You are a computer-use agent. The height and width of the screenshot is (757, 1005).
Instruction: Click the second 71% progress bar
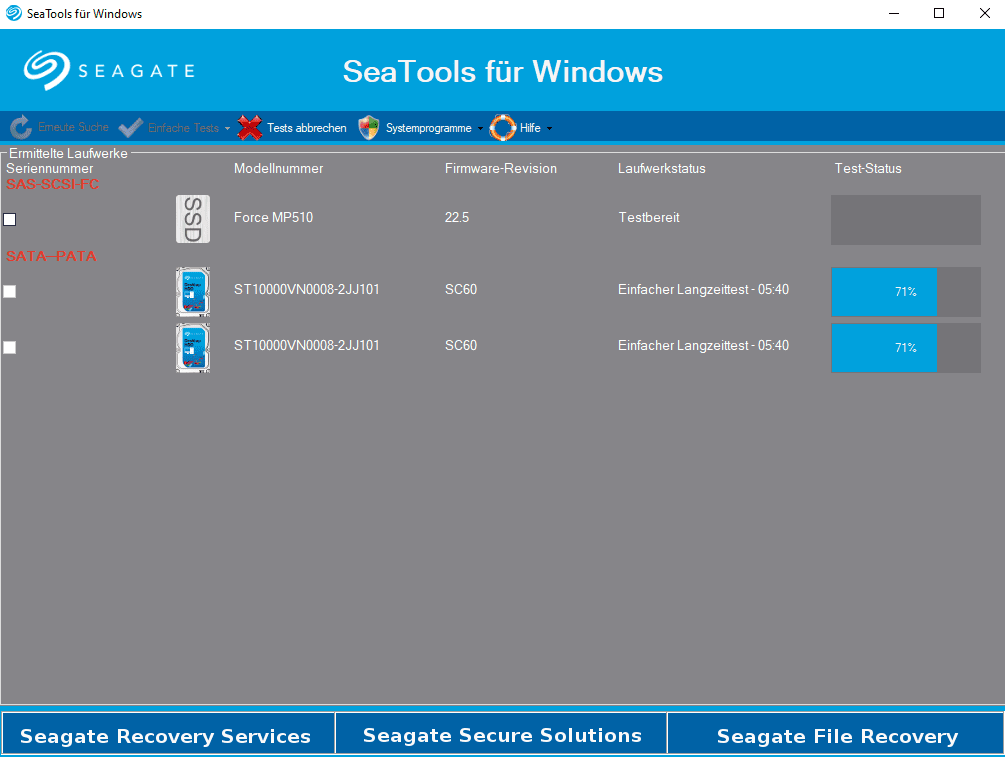906,347
